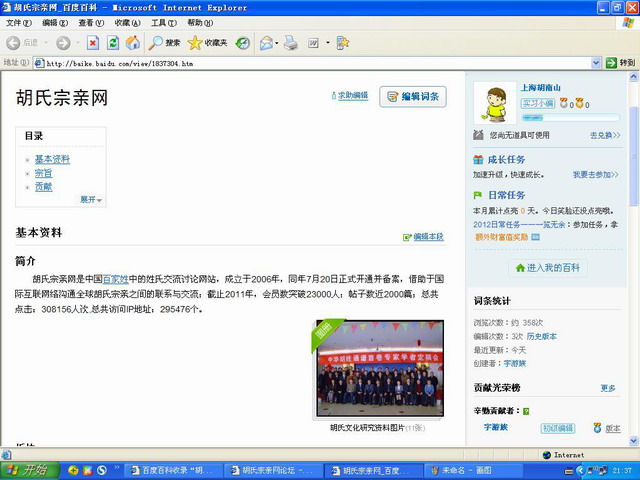640x480 pixels.
Task: Open the 贡献 contents link
Action: click(x=43, y=187)
